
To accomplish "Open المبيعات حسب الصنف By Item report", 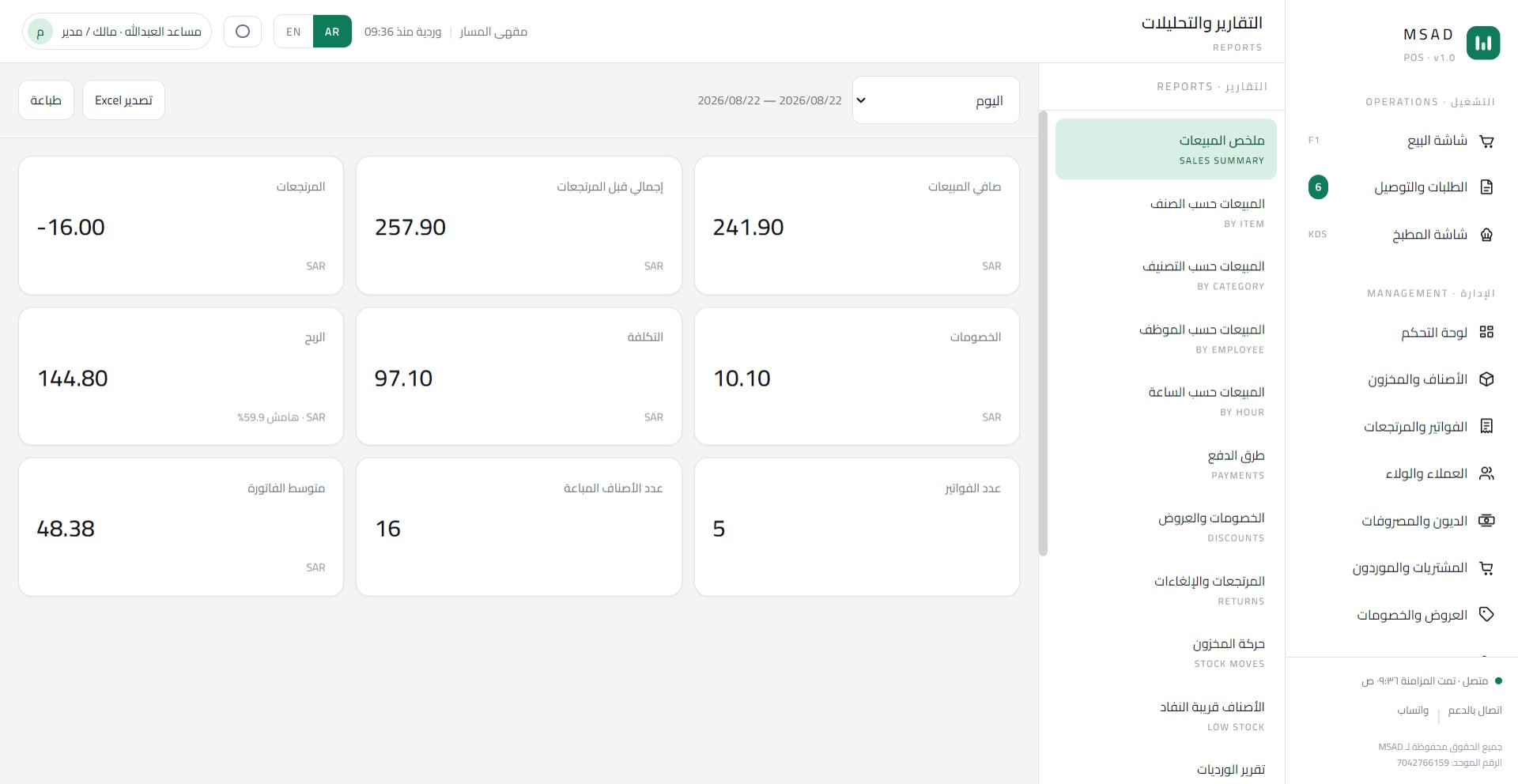I will 1165,213.
